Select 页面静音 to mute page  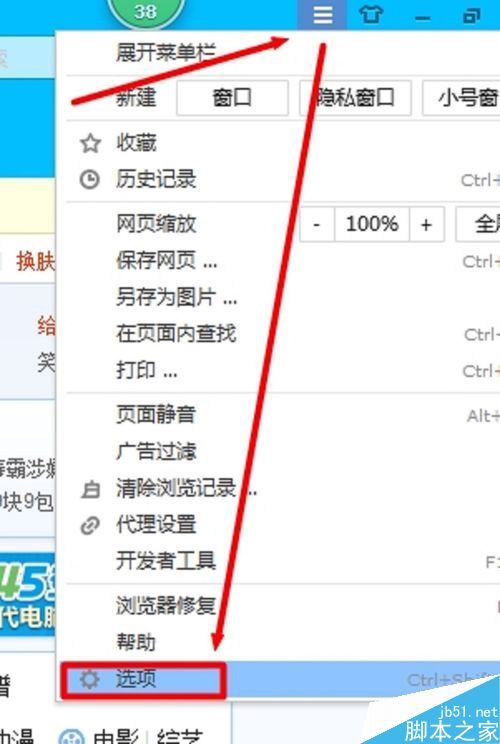click(156, 415)
